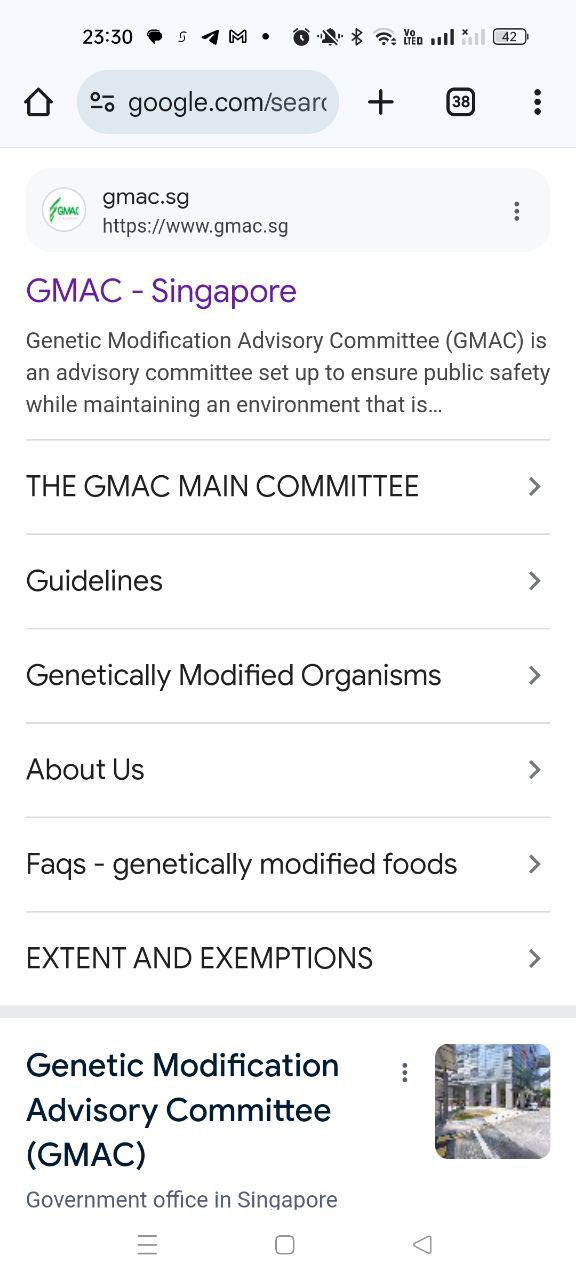Open options menu for gmac.sg result

[516, 211]
